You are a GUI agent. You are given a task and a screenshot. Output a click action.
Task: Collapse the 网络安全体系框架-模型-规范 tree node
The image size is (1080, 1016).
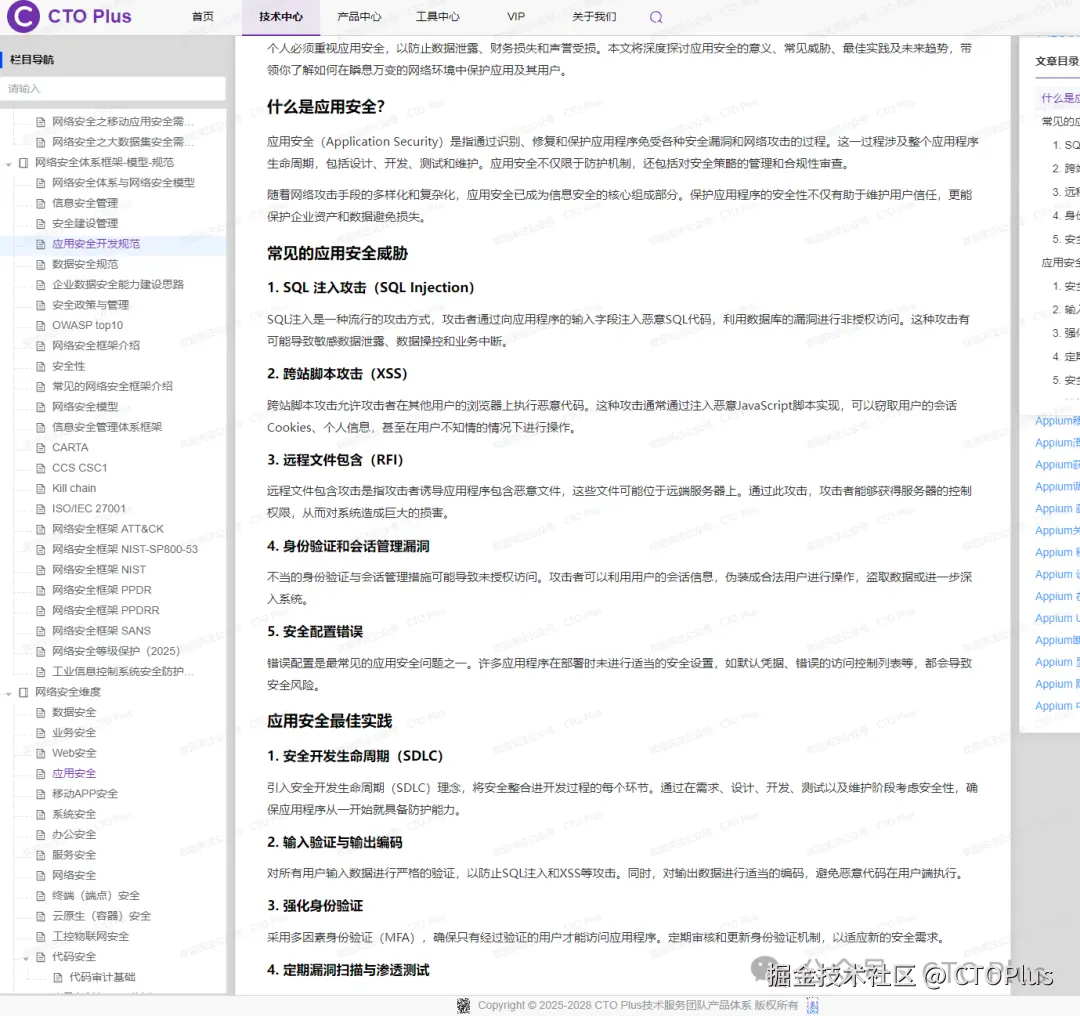8,162
